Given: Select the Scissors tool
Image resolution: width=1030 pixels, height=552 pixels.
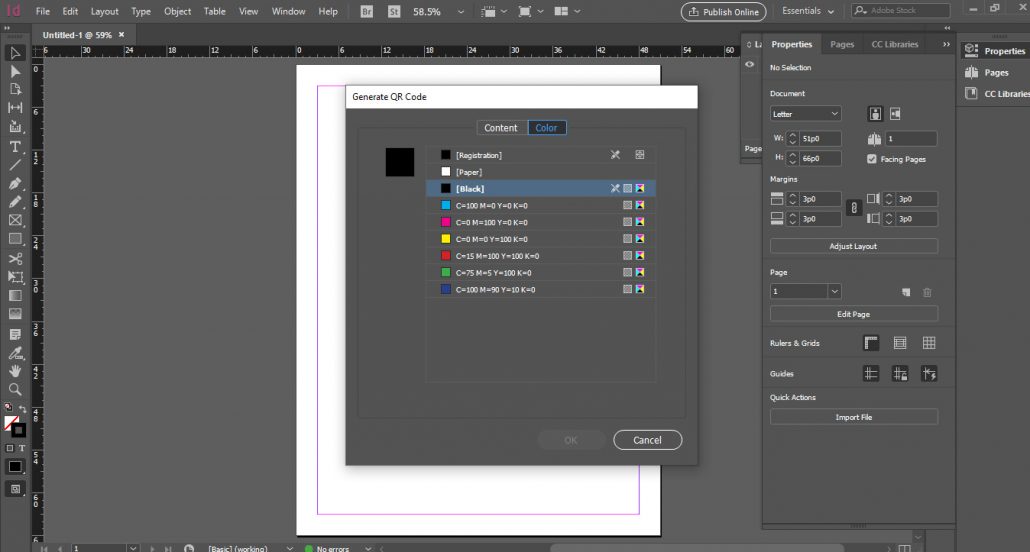Looking at the screenshot, I should click(15, 258).
